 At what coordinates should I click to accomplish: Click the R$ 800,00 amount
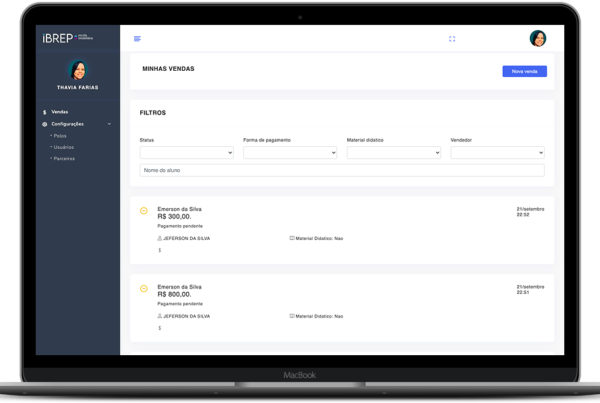[174, 294]
